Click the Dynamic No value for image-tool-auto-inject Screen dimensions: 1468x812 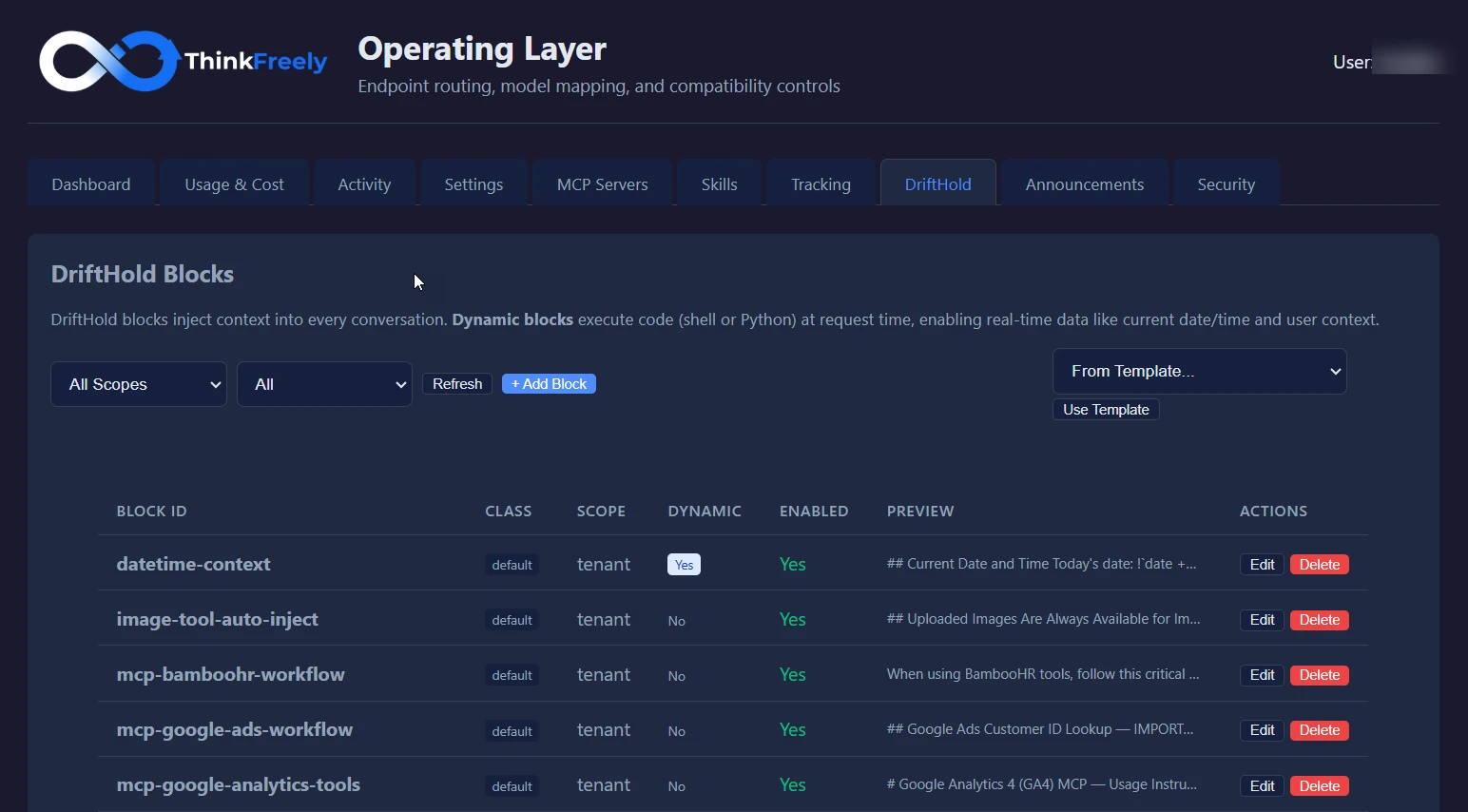coord(676,621)
